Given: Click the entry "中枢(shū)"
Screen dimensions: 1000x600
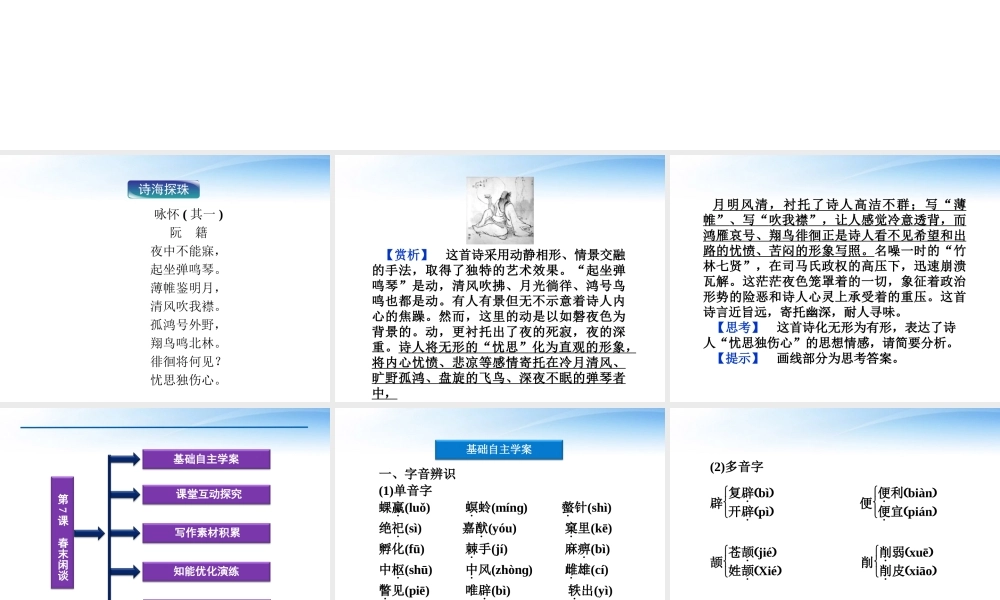Looking at the screenshot, I should click(x=406, y=570).
